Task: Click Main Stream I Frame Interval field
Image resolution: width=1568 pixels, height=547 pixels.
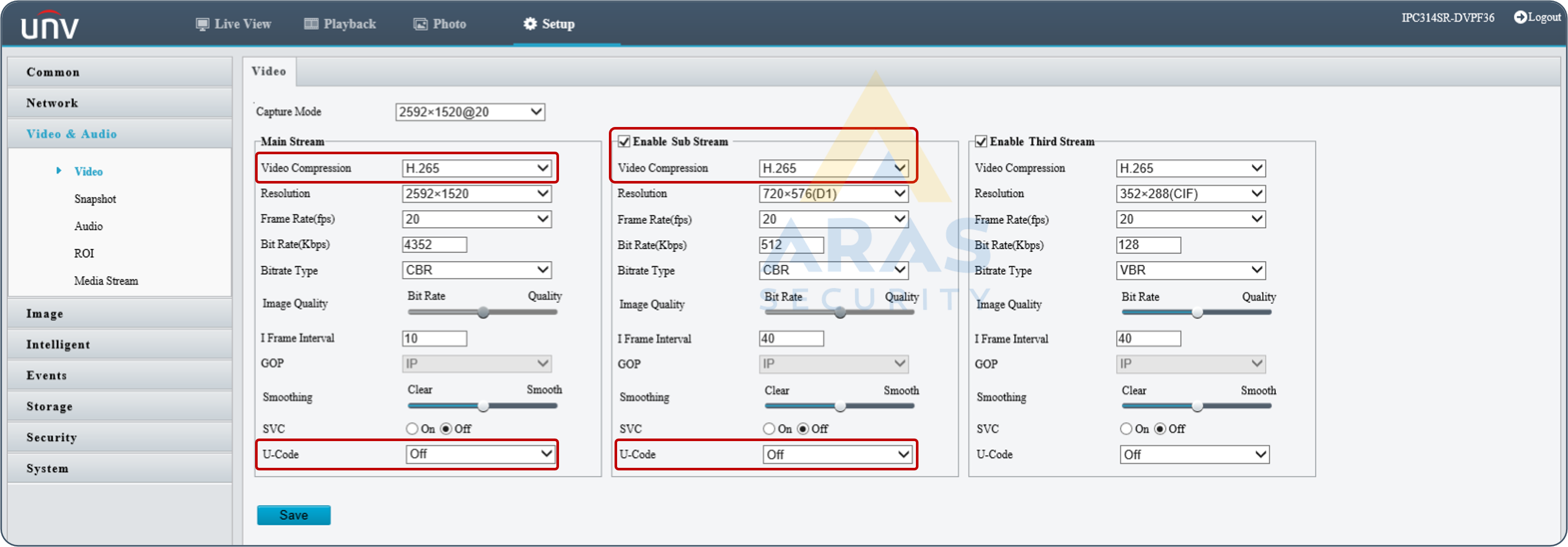Action: coord(435,339)
